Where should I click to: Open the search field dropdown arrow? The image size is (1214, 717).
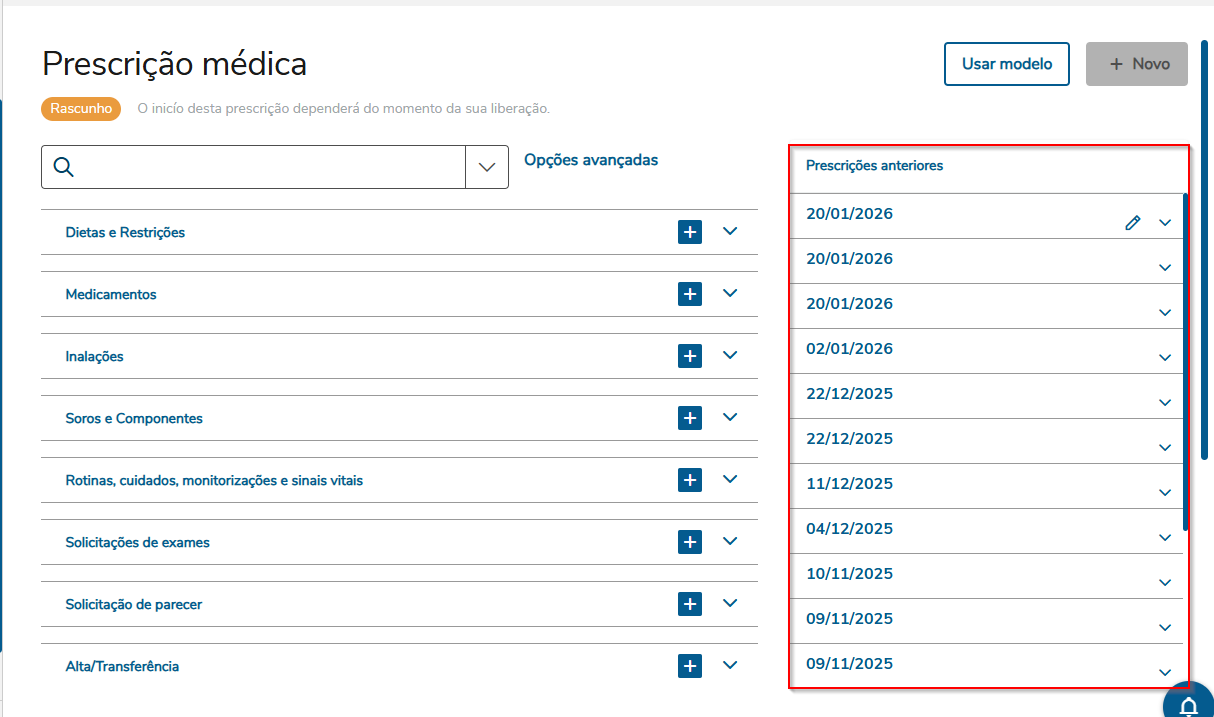click(487, 167)
